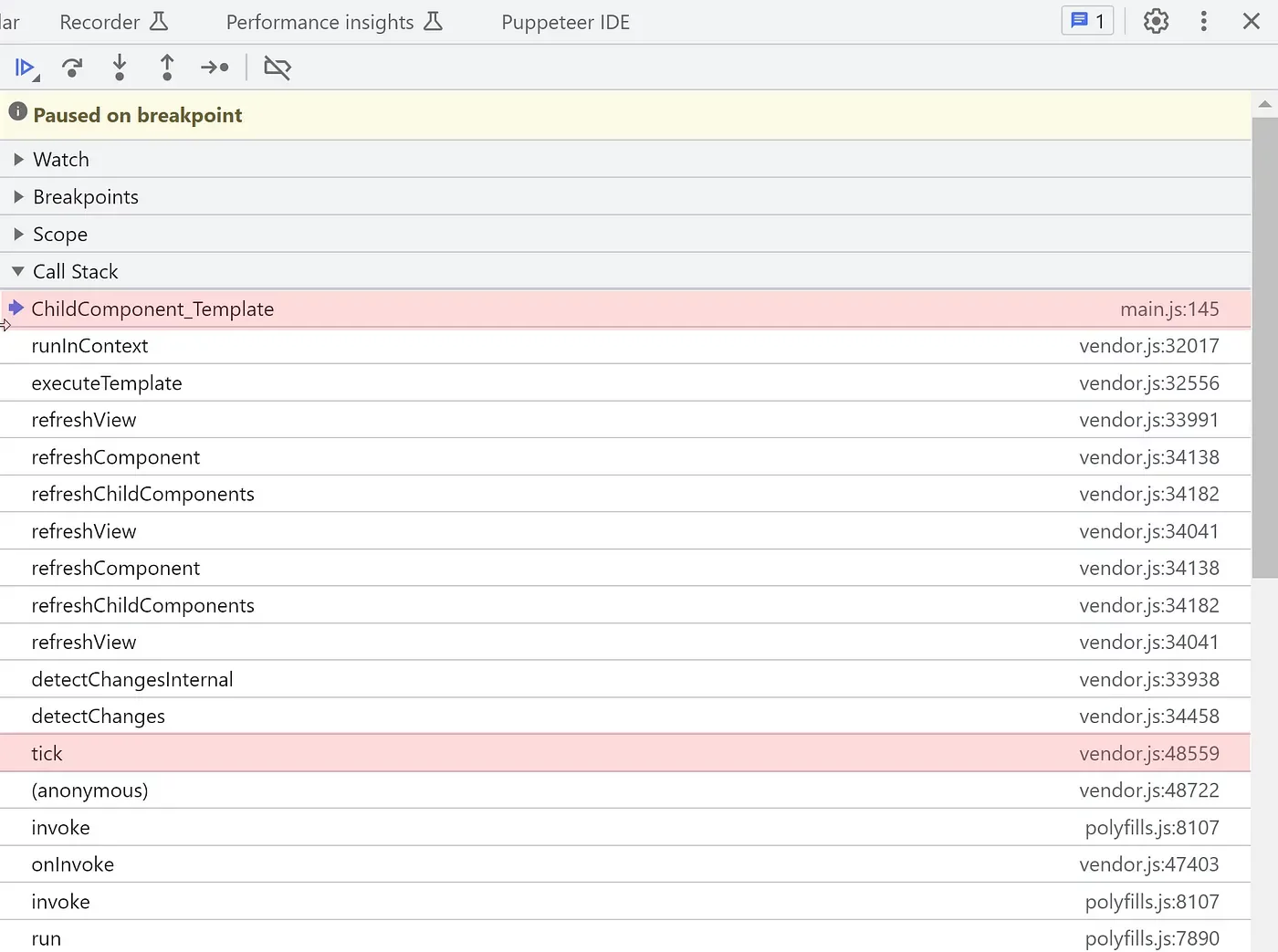Select the detectChanges call stack frame
Viewport: 1278px width, 952px height.
click(x=99, y=717)
